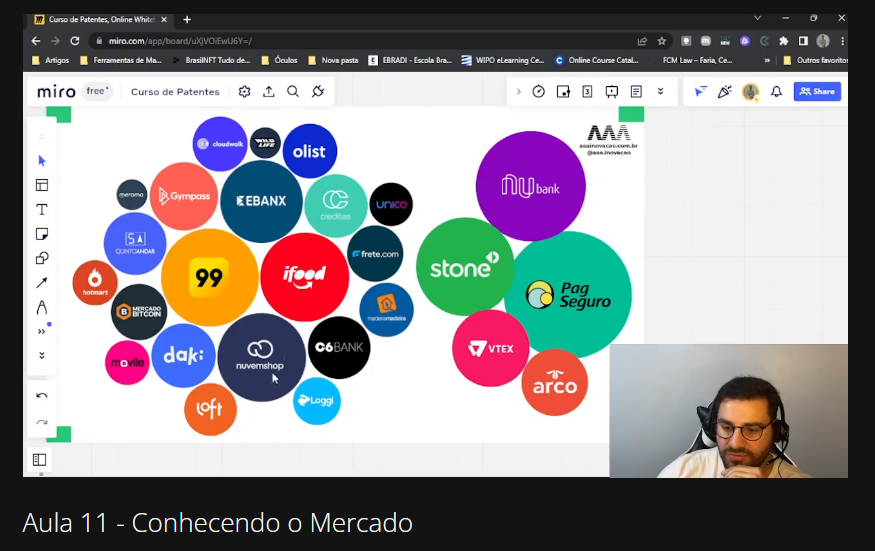Open search on the board
The height and width of the screenshot is (551, 875).
click(293, 92)
